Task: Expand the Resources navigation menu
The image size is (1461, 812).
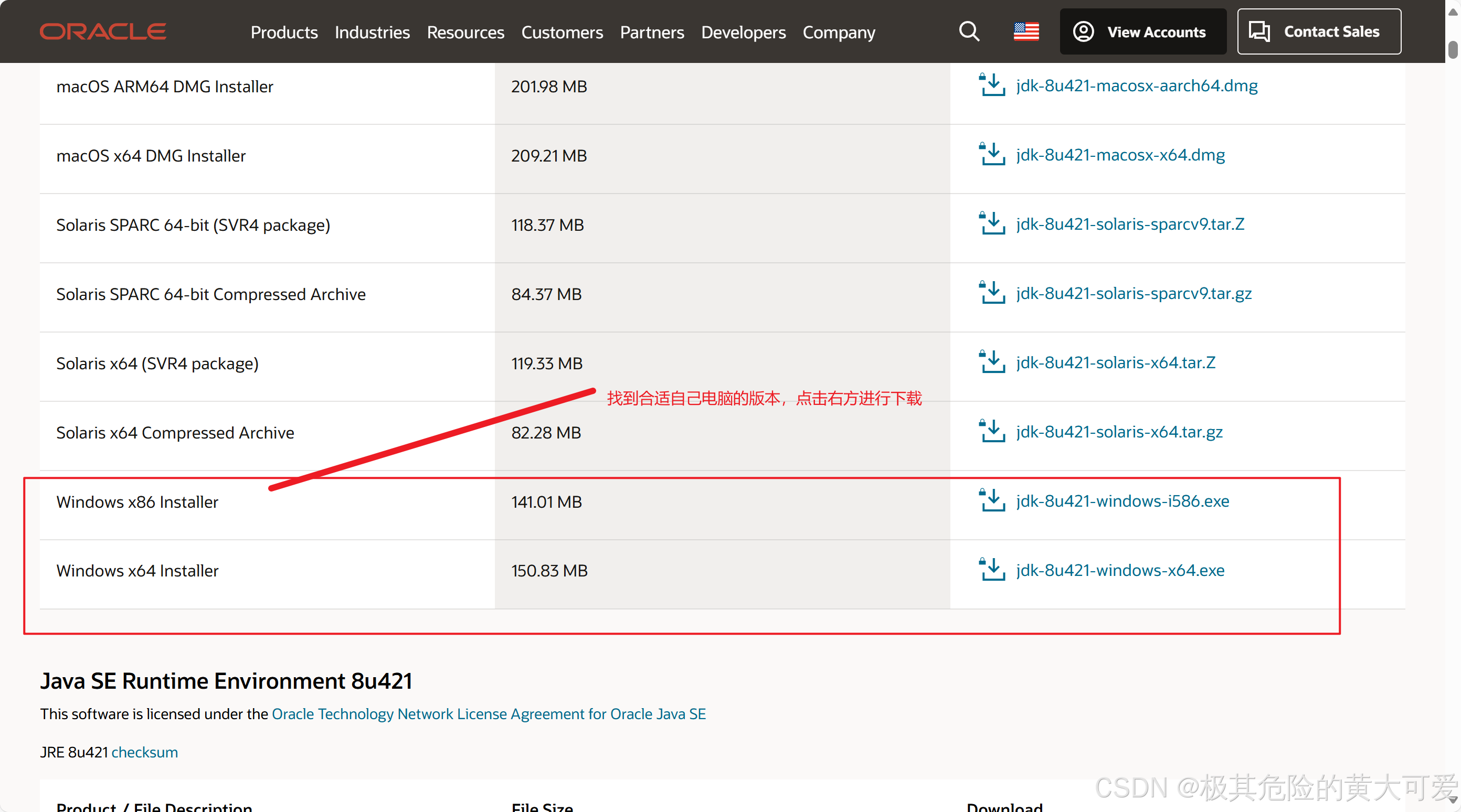Action: [465, 33]
